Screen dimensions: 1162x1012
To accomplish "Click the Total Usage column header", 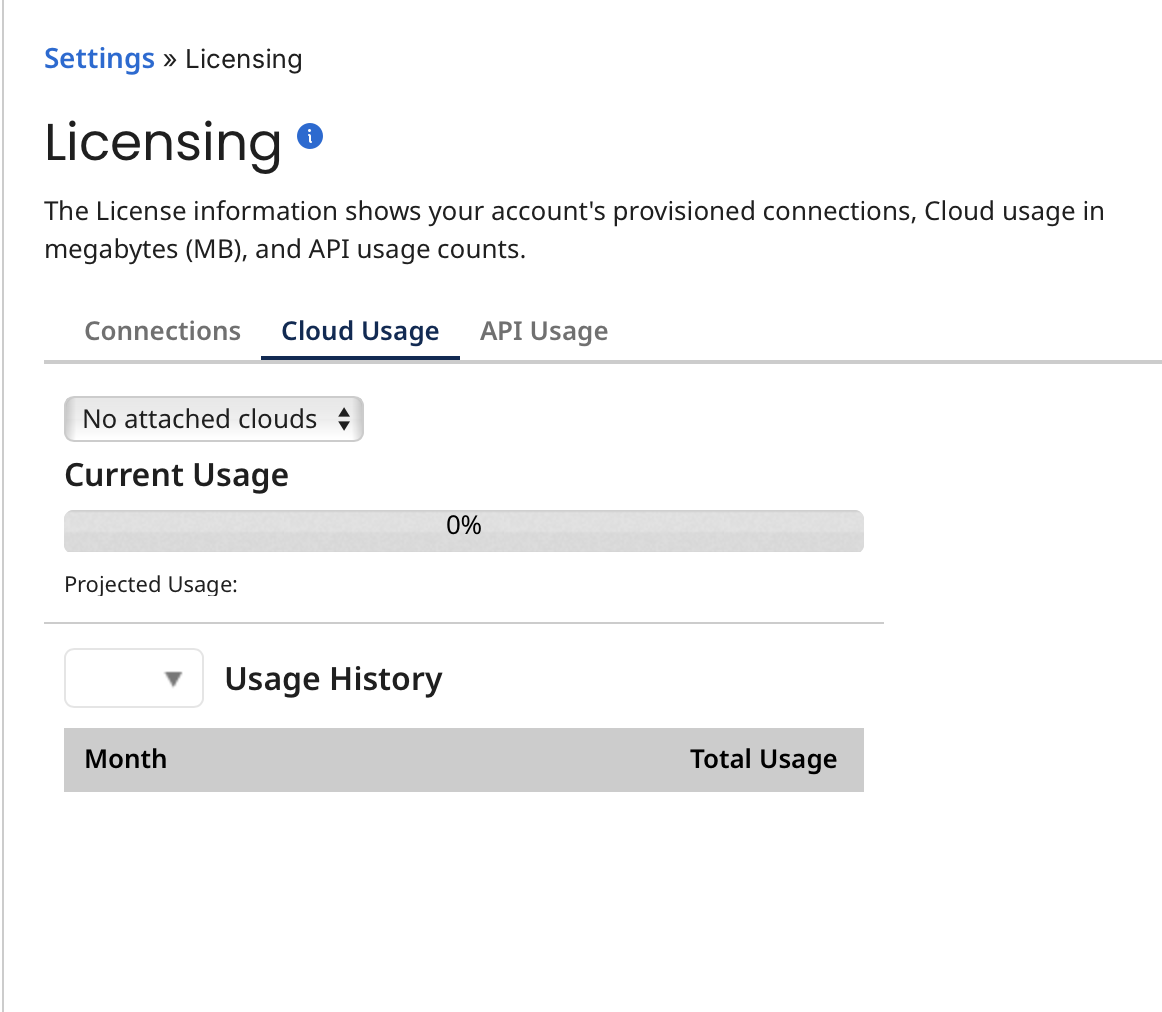I will (x=763, y=759).
